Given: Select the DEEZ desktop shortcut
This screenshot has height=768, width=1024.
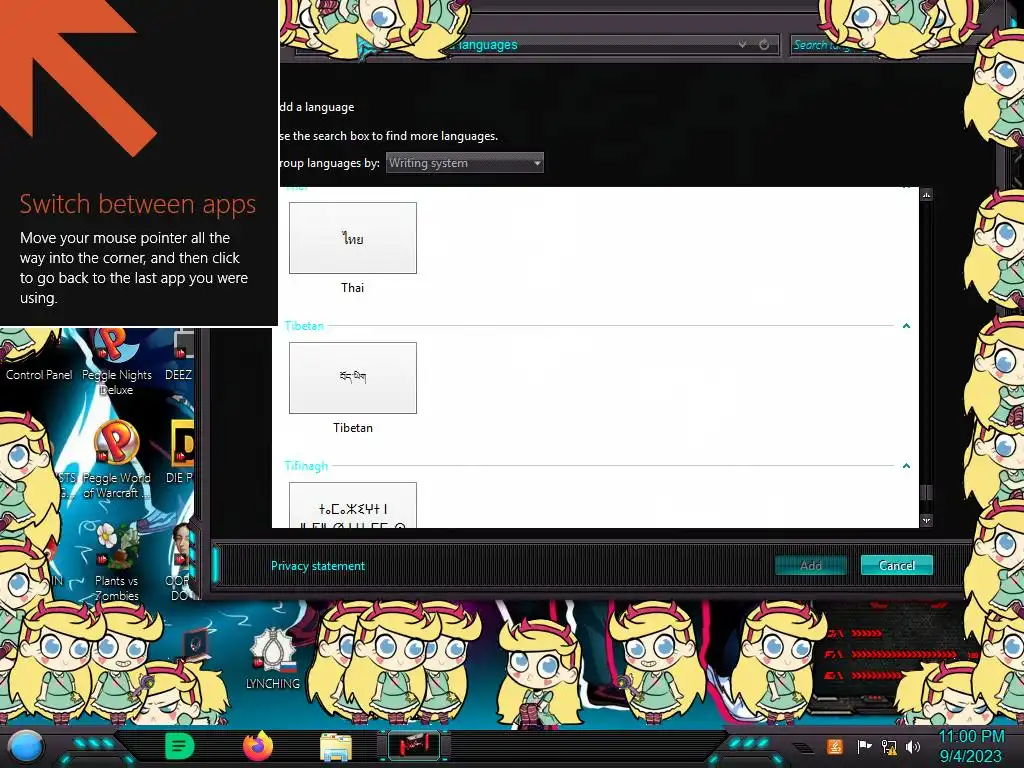Looking at the screenshot, I should 178,356.
